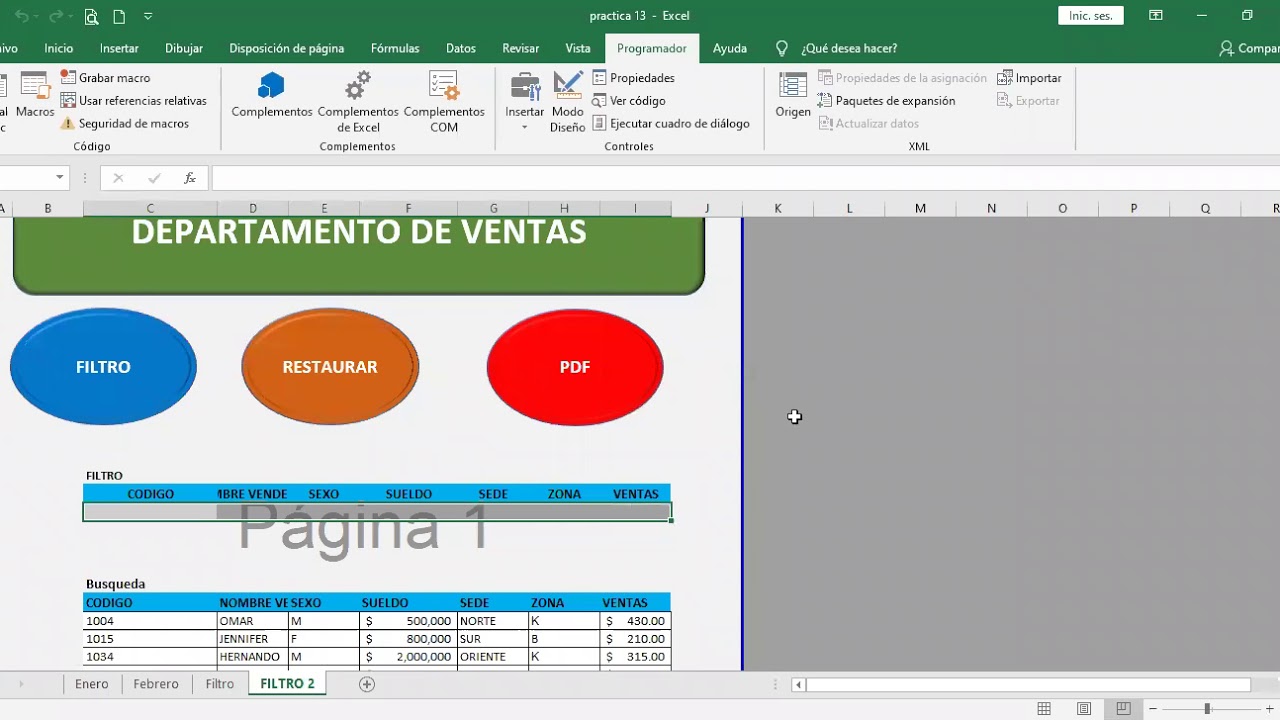Open control Propiedades
Image resolution: width=1280 pixels, height=720 pixels.
pyautogui.click(x=634, y=78)
